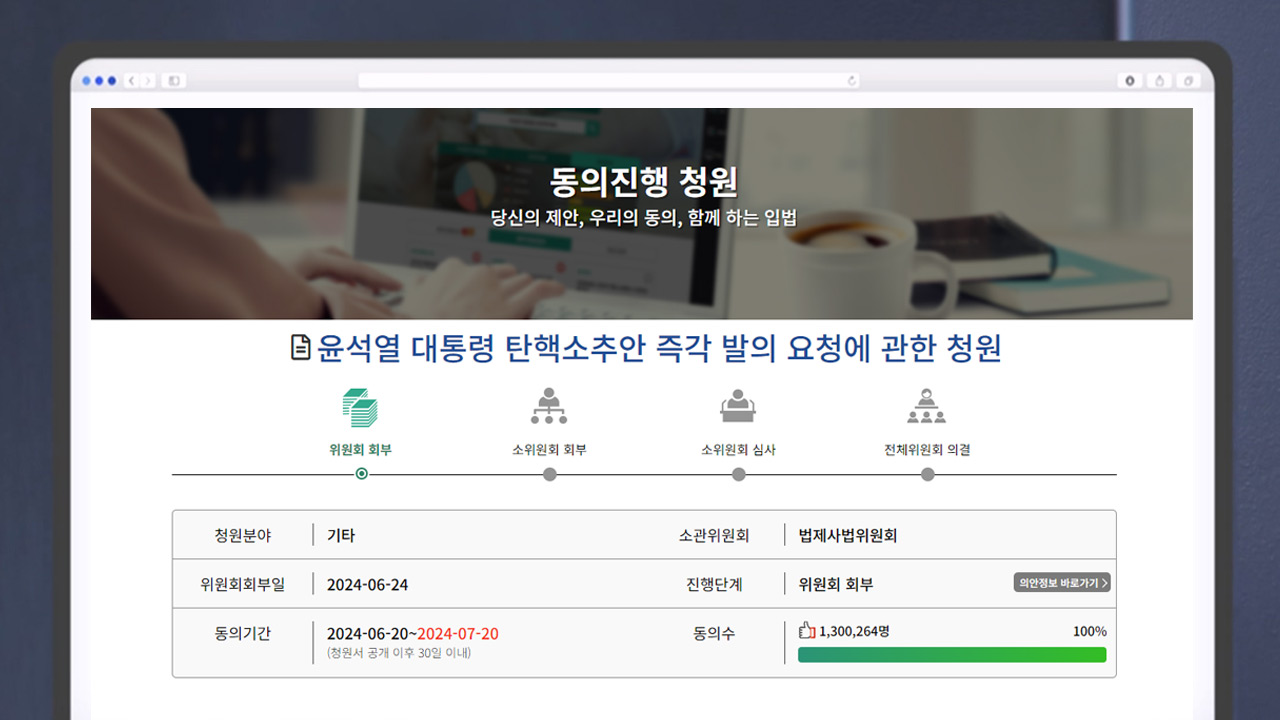The width and height of the screenshot is (1280, 720).
Task: Click the thumbs-up icon next to the agreement count
Action: click(806, 631)
